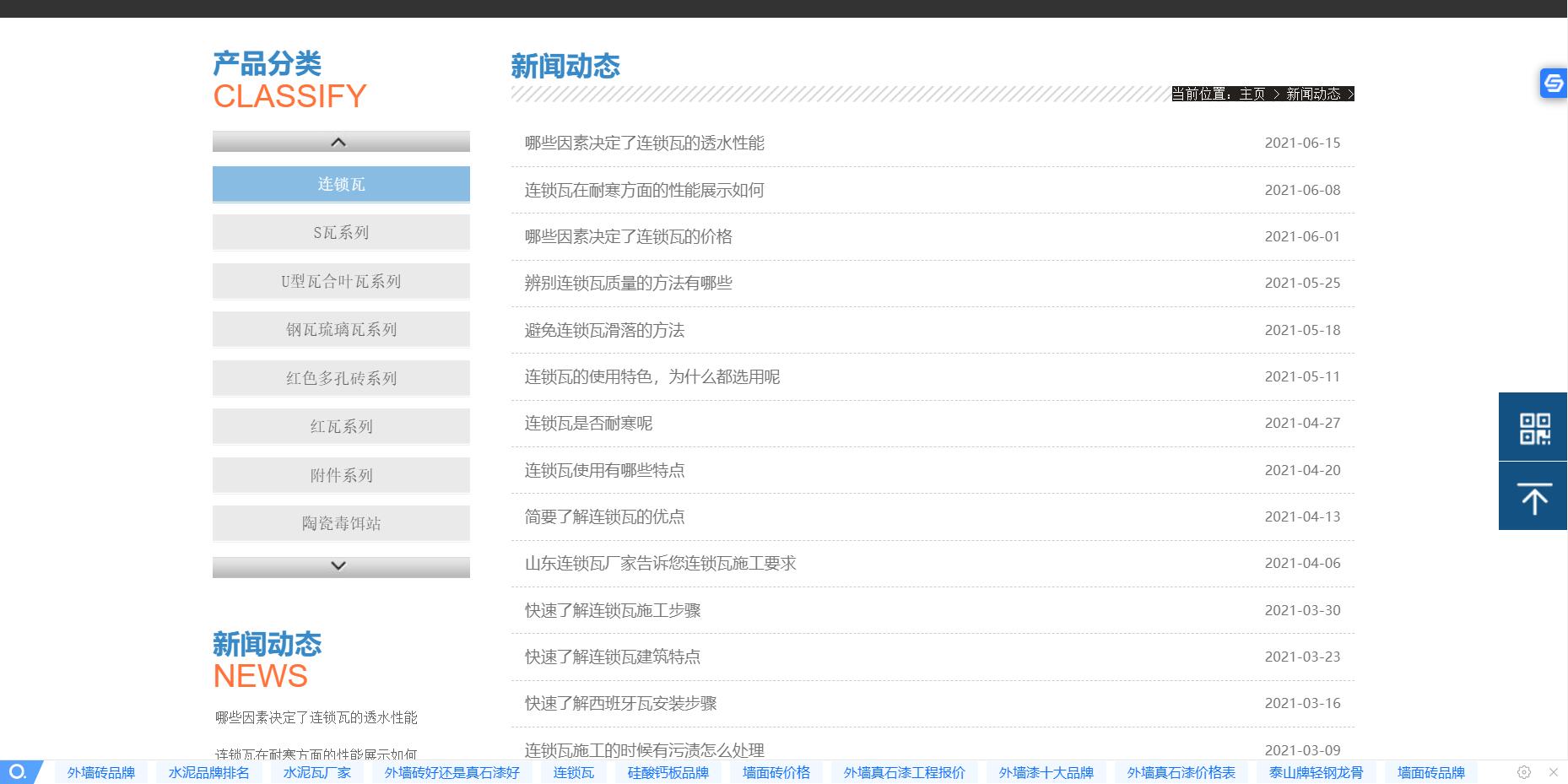Click bottom keyword 墙面砖价格
This screenshot has height=784, width=1568.
tap(776, 772)
